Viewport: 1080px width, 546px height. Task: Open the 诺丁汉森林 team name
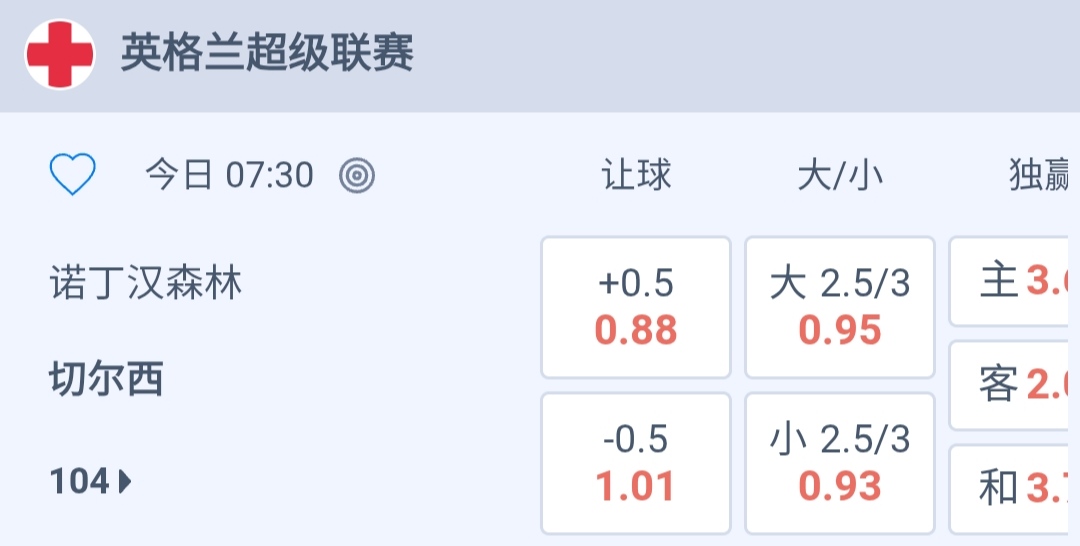(x=146, y=285)
